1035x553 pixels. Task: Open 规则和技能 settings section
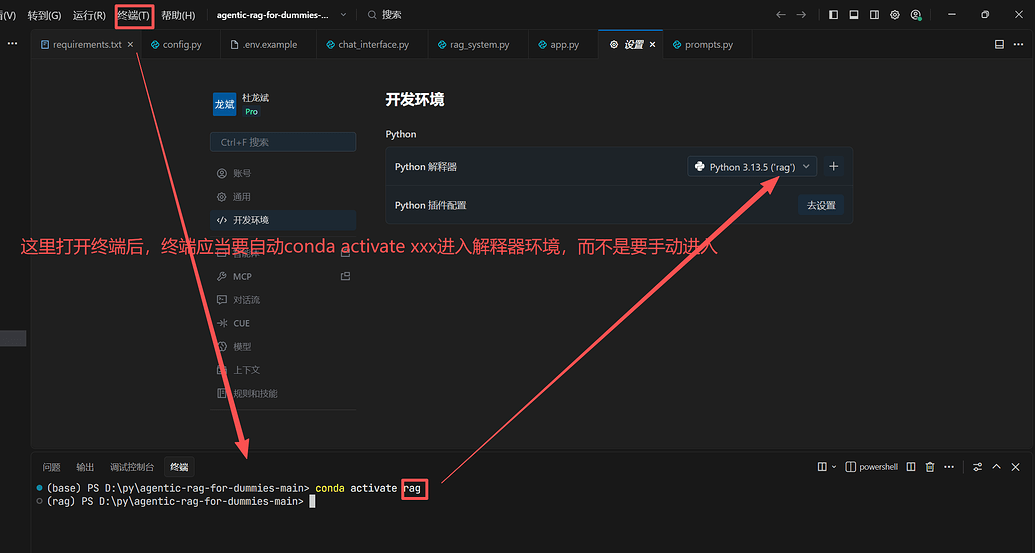click(283, 393)
